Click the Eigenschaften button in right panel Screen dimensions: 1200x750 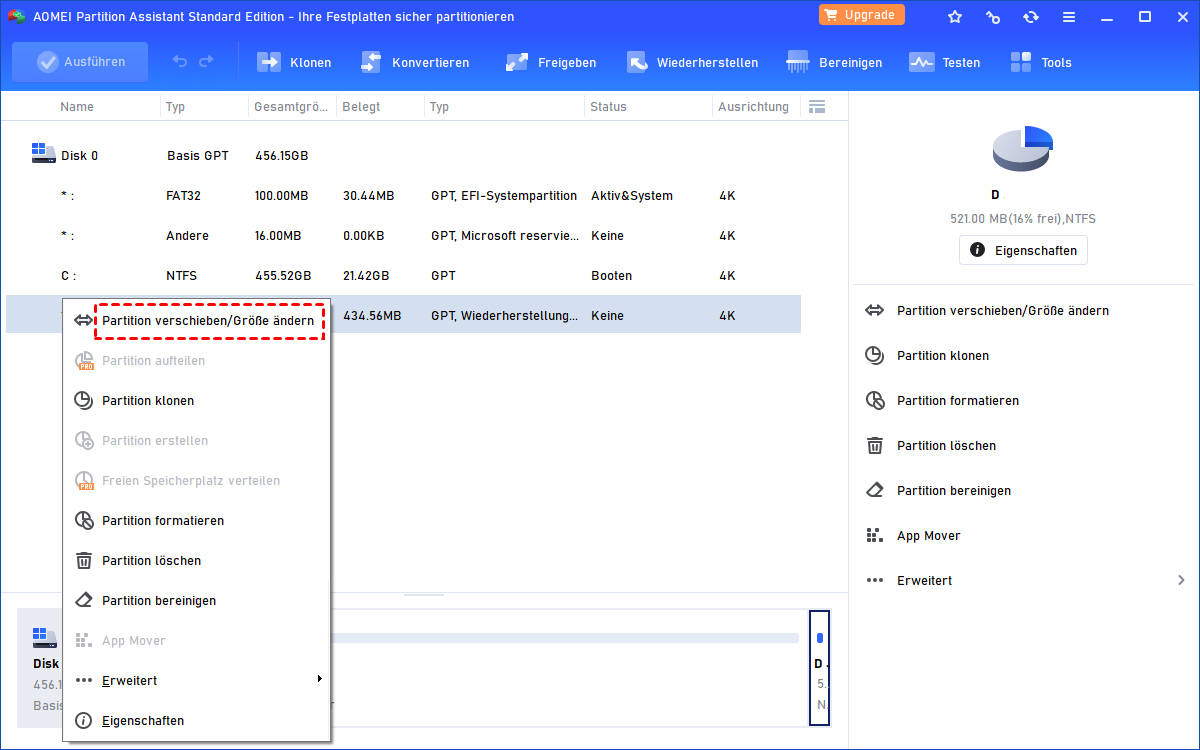click(1023, 250)
